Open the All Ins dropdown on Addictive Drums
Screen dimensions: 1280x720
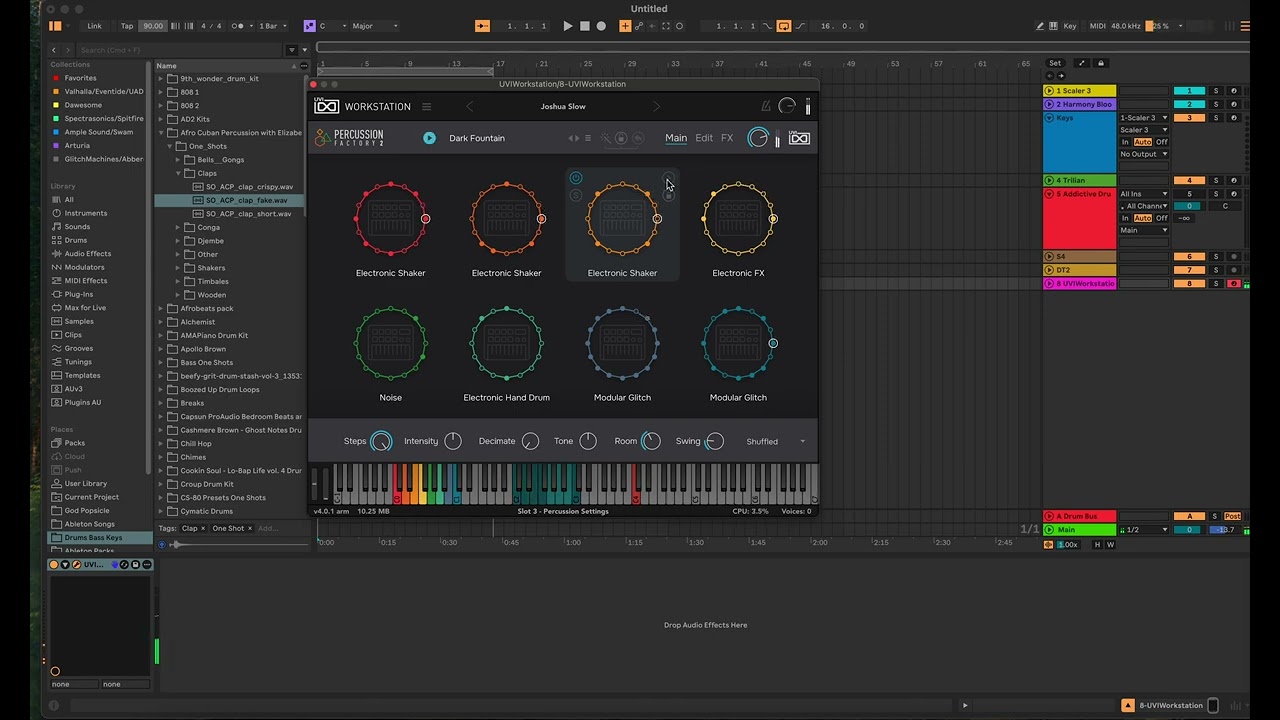tap(1144, 194)
